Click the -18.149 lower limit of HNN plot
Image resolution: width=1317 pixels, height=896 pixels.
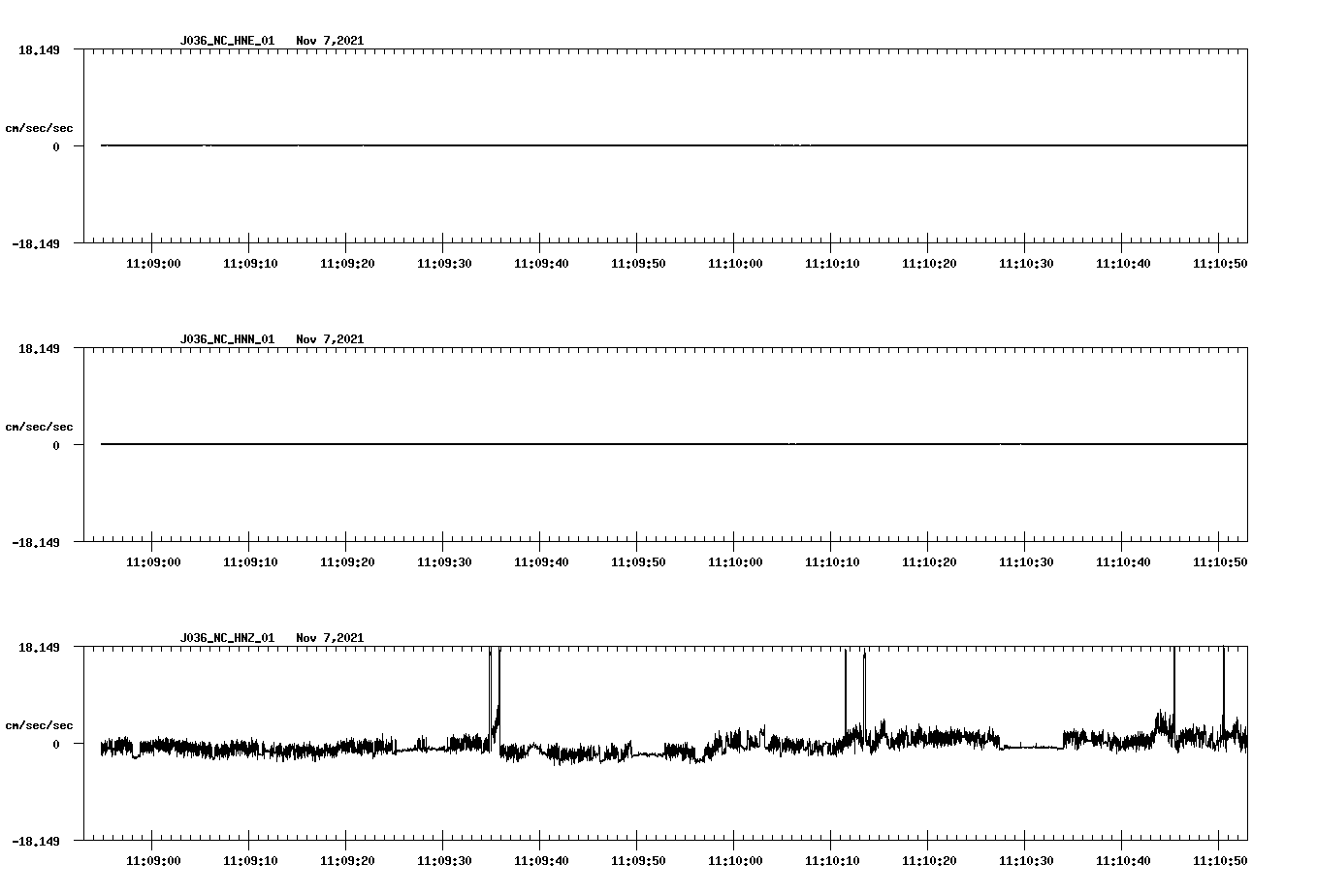(x=36, y=542)
